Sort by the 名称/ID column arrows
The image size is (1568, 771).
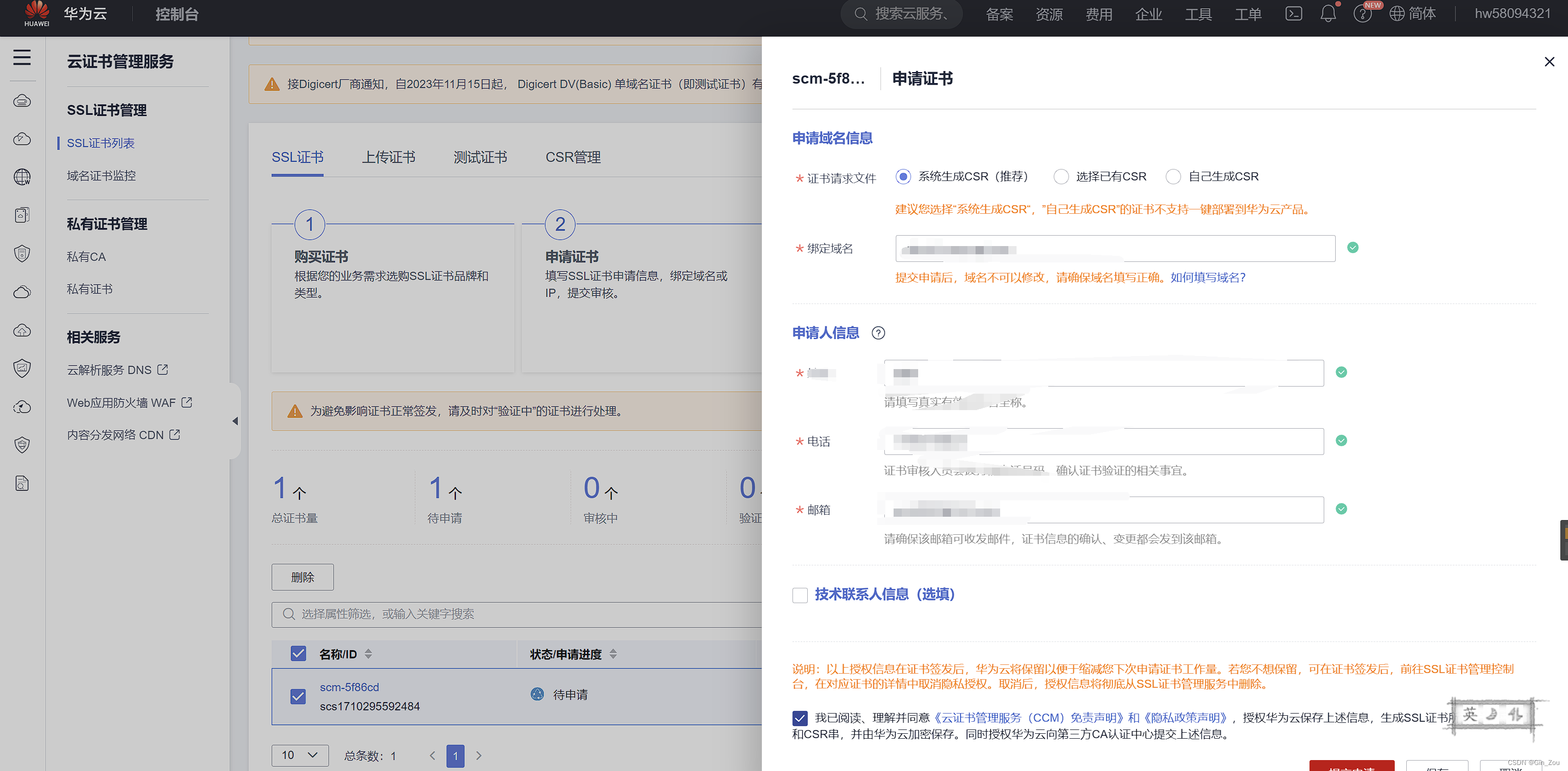[x=368, y=654]
